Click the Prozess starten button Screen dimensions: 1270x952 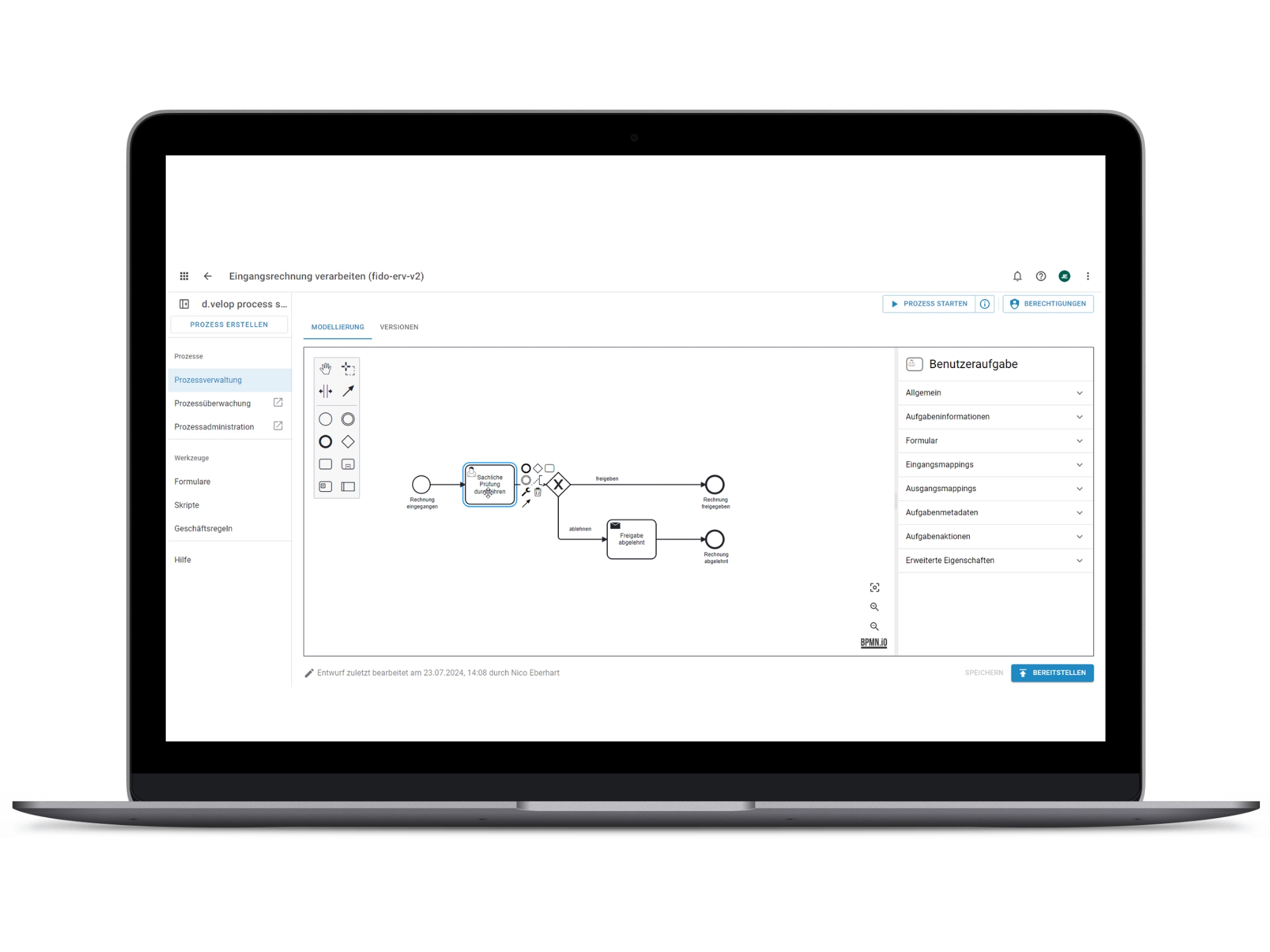tap(929, 304)
